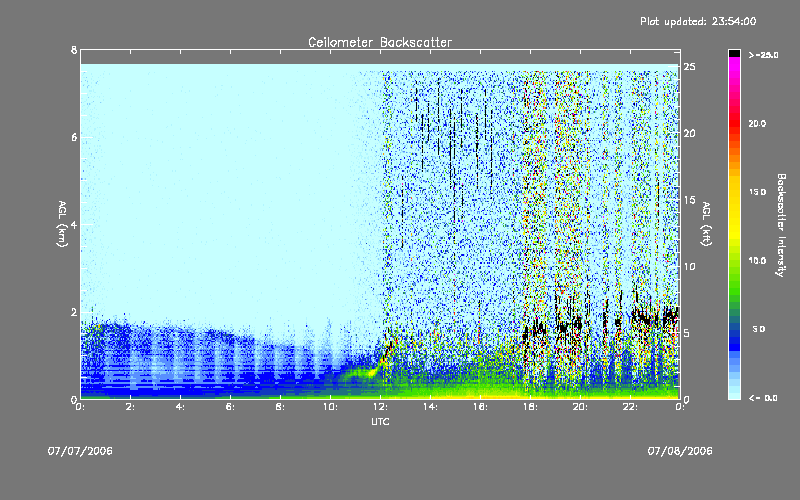Click the '8:' hour tick on the UTC axis

(x=280, y=407)
